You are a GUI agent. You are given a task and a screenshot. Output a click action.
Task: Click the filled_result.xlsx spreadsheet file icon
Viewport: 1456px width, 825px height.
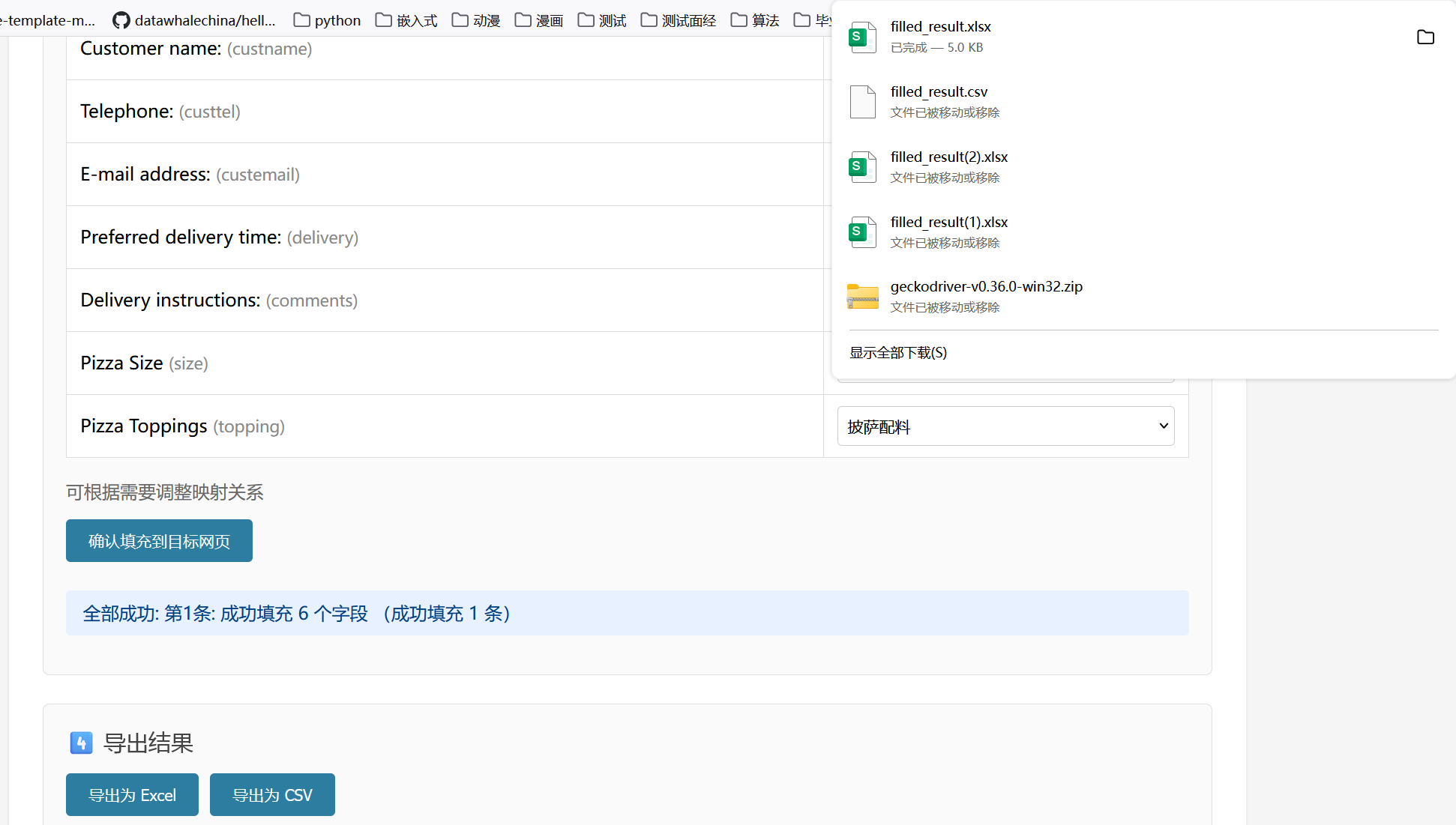click(x=862, y=37)
